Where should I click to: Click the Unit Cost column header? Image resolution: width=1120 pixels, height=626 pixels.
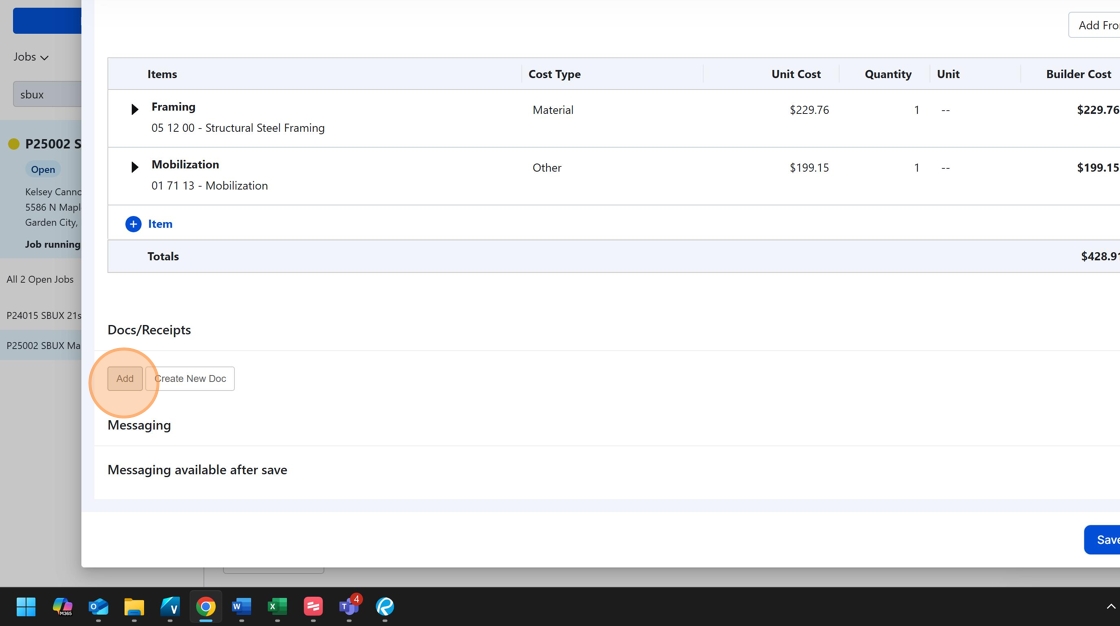pyautogui.click(x=796, y=74)
